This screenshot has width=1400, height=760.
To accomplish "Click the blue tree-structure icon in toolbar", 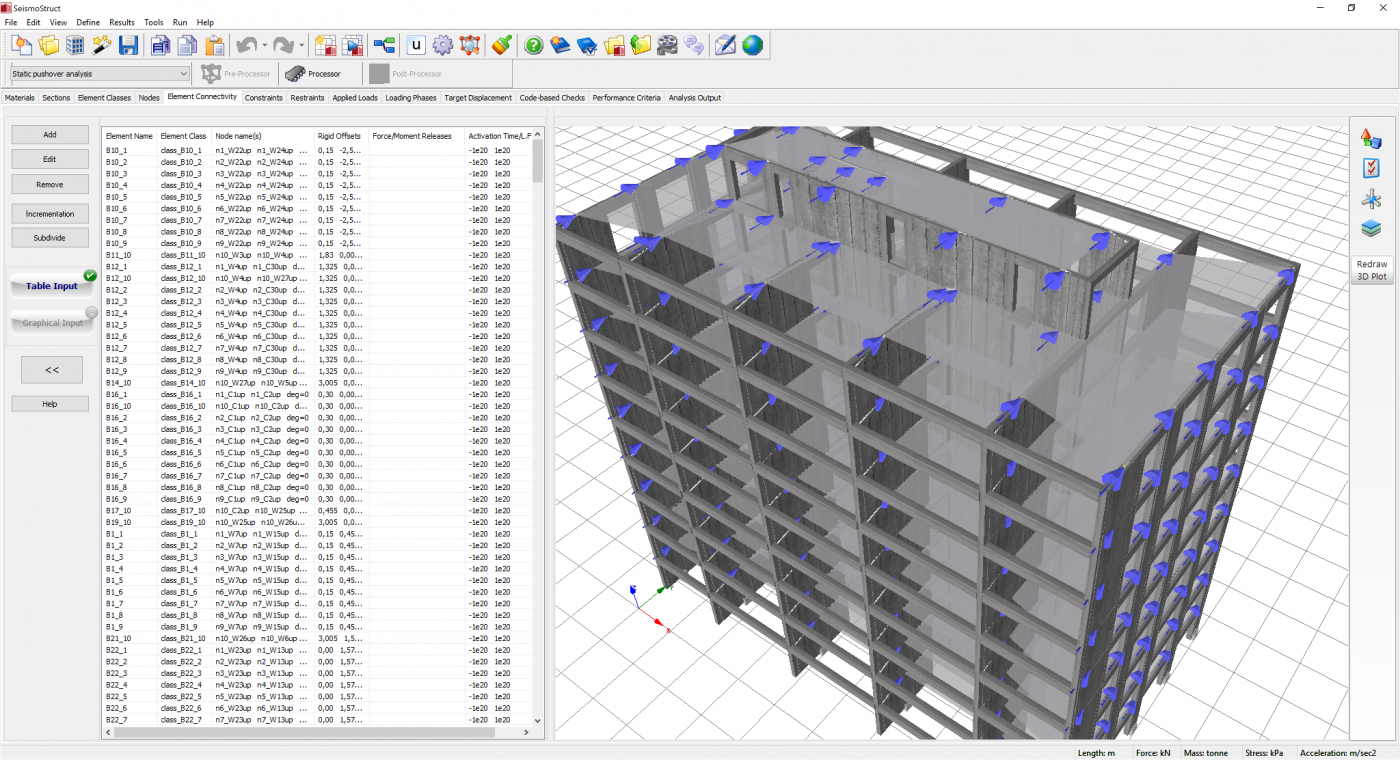I will 384,45.
